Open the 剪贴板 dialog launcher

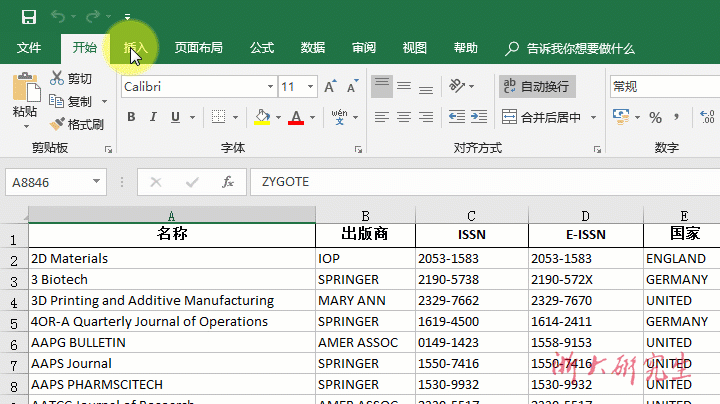(108, 149)
